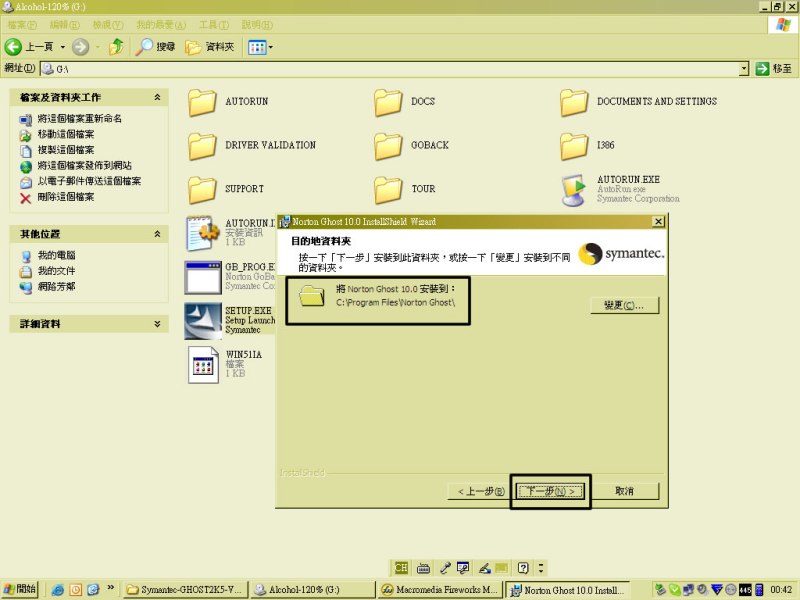Click the language bar help question-mark icon
Image resolution: width=800 pixels, height=600 pixels.
click(x=523, y=567)
